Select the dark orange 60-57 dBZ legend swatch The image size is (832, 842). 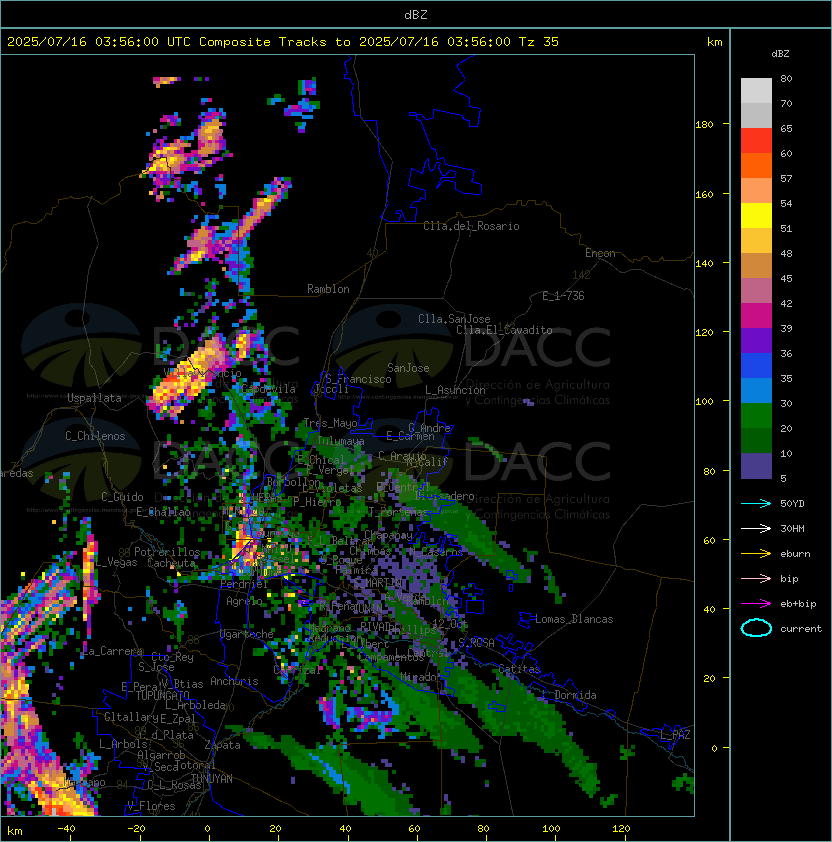pos(756,165)
